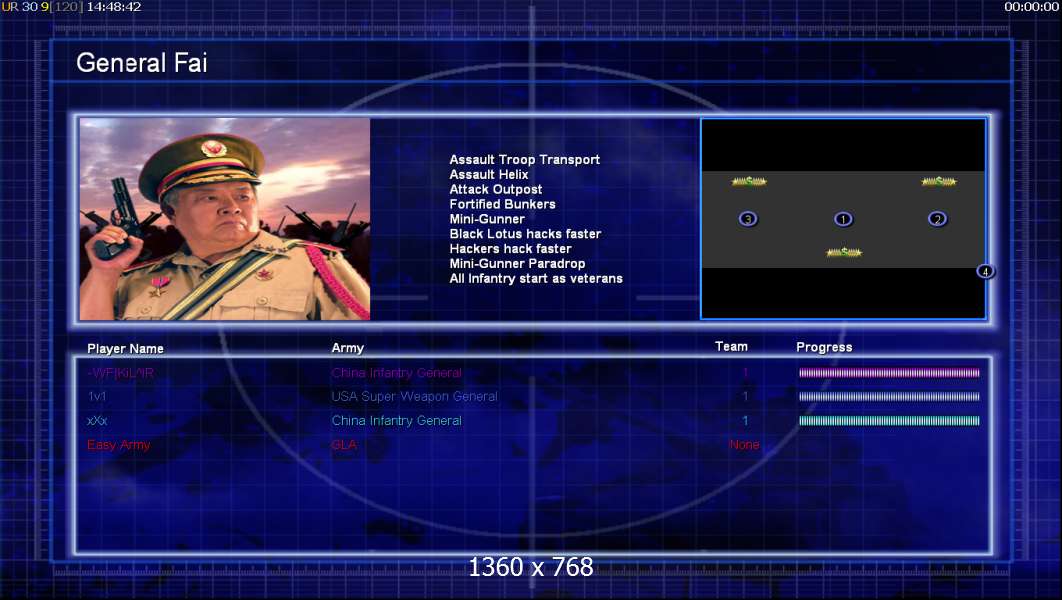Click the team value 'None' for Easy Army

click(x=744, y=445)
